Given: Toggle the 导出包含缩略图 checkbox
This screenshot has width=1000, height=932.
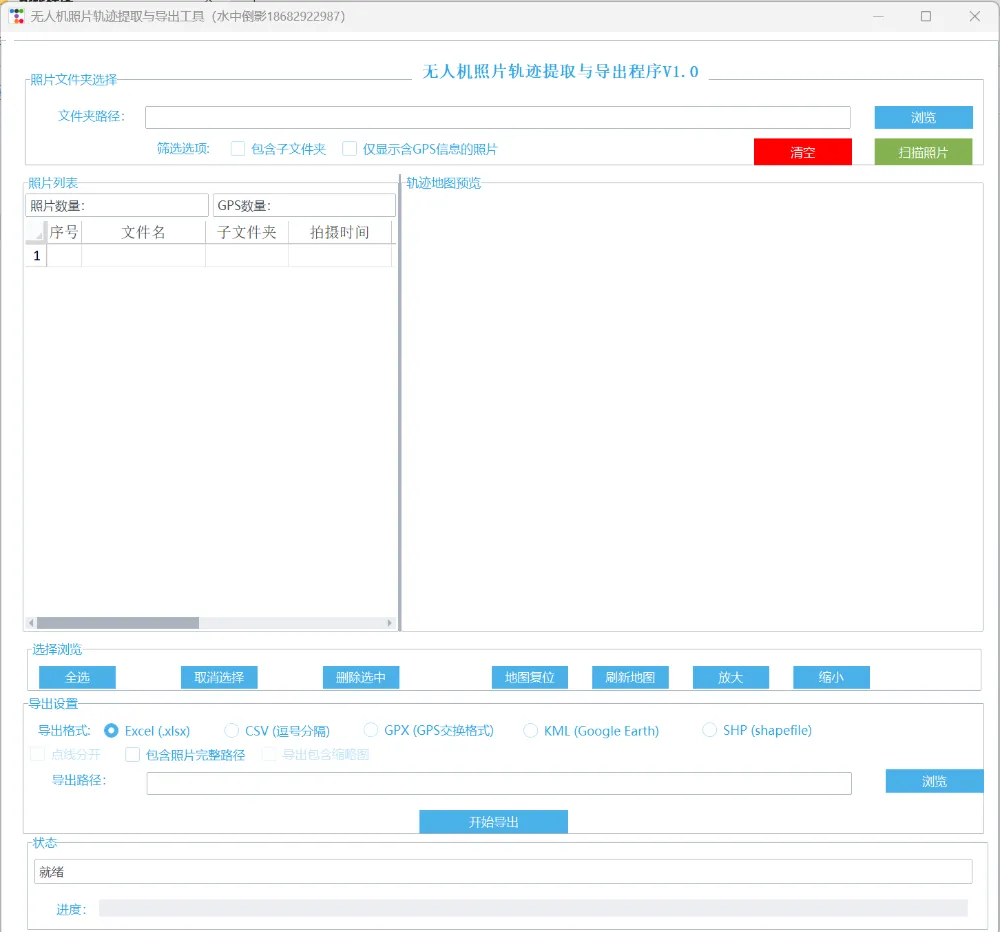Looking at the screenshot, I should (x=269, y=755).
